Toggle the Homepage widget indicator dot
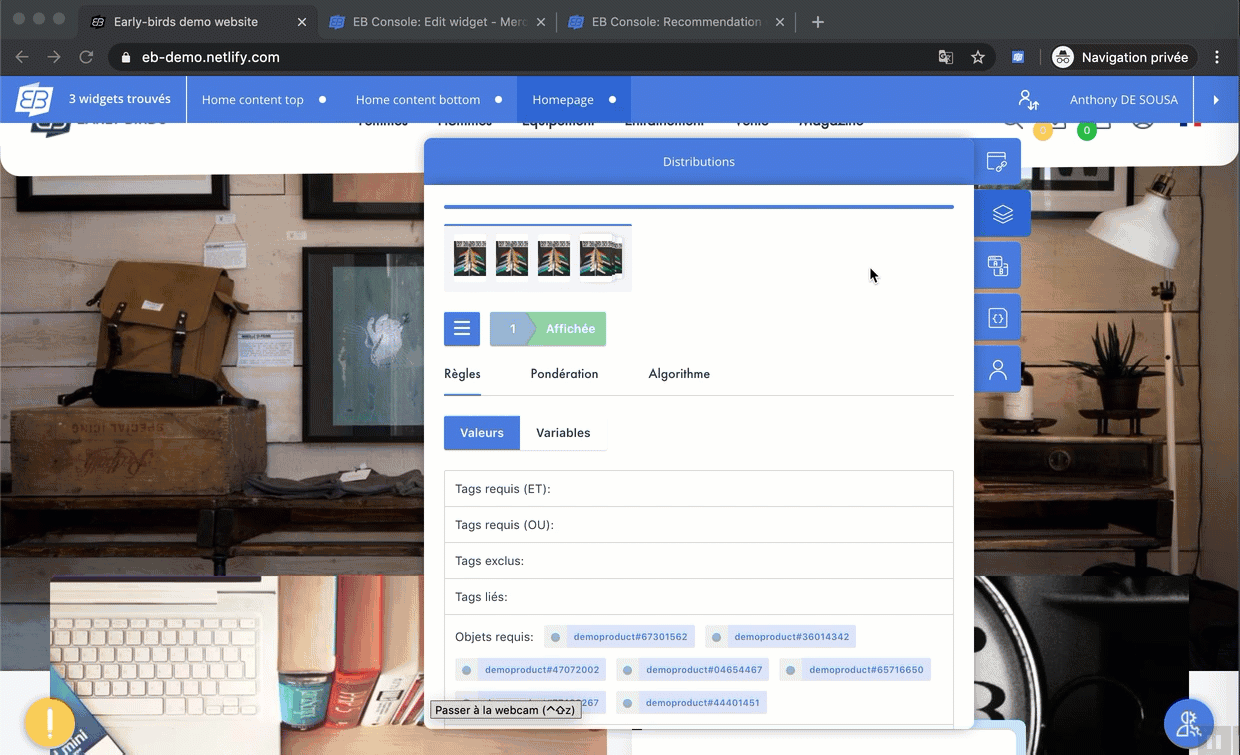The width and height of the screenshot is (1240, 755). (x=612, y=100)
